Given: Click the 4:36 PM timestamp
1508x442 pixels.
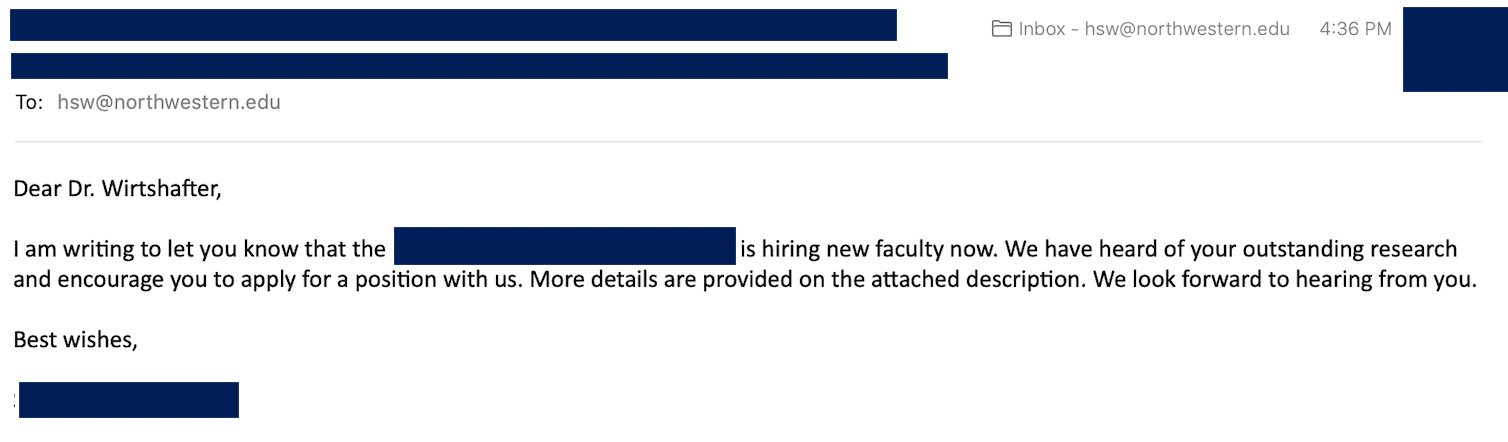Looking at the screenshot, I should tap(1355, 29).
